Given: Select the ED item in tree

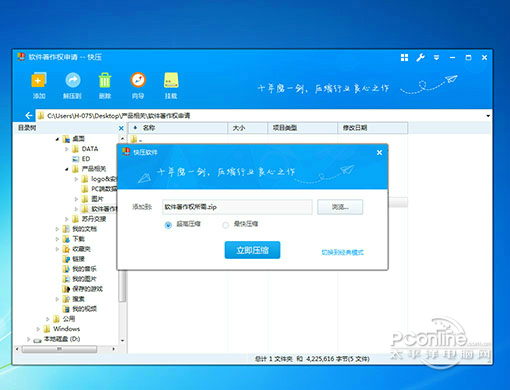Looking at the screenshot, I should (x=86, y=159).
